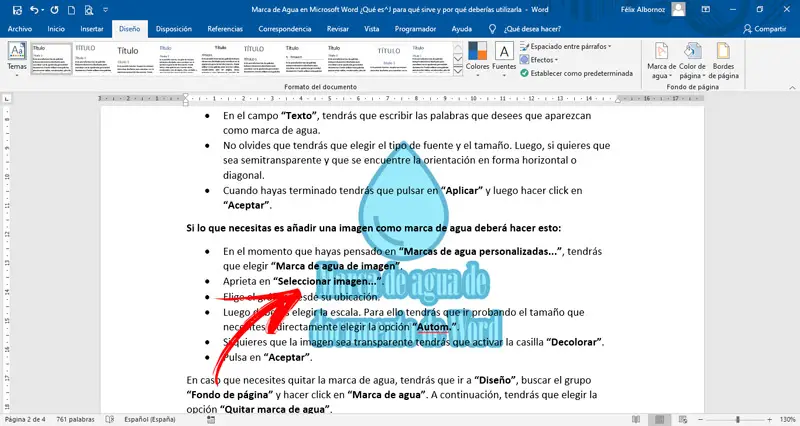Switch to the Inicio tab

click(56, 29)
